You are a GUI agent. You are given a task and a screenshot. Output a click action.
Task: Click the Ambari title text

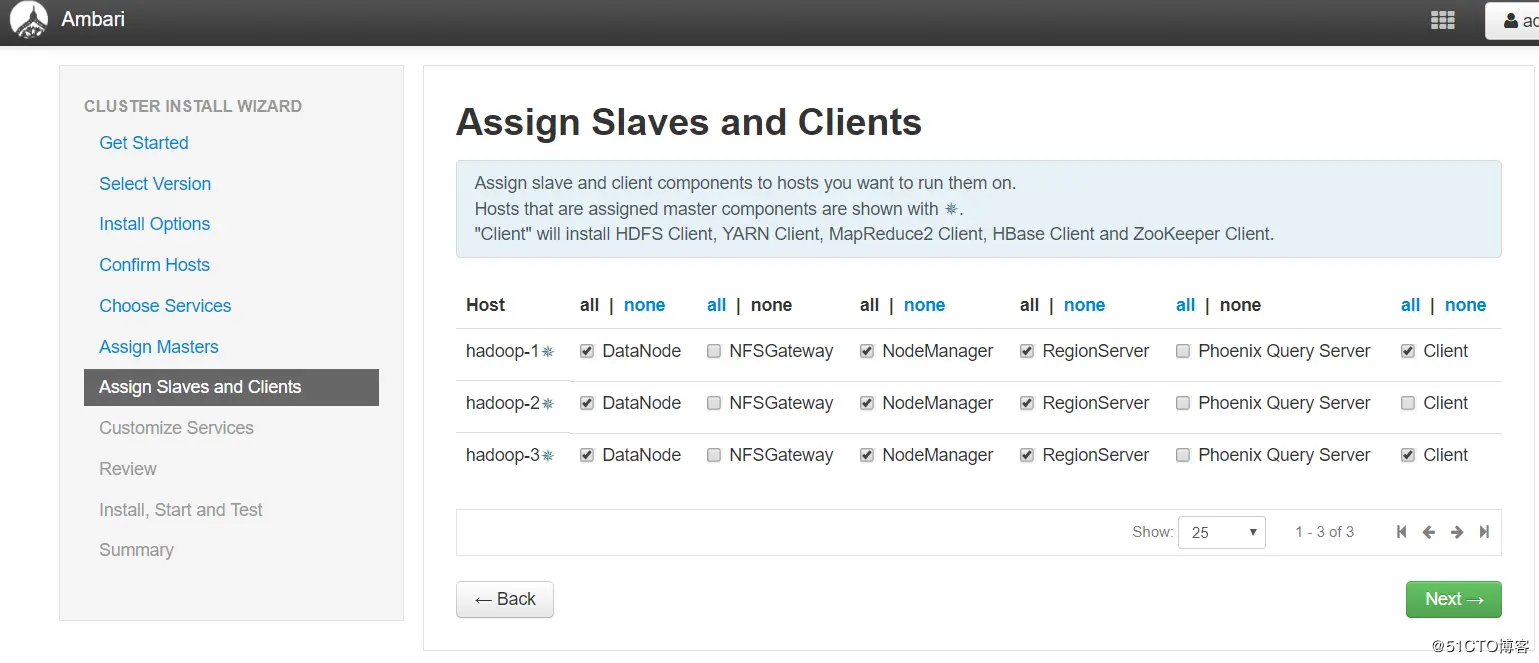(x=93, y=19)
